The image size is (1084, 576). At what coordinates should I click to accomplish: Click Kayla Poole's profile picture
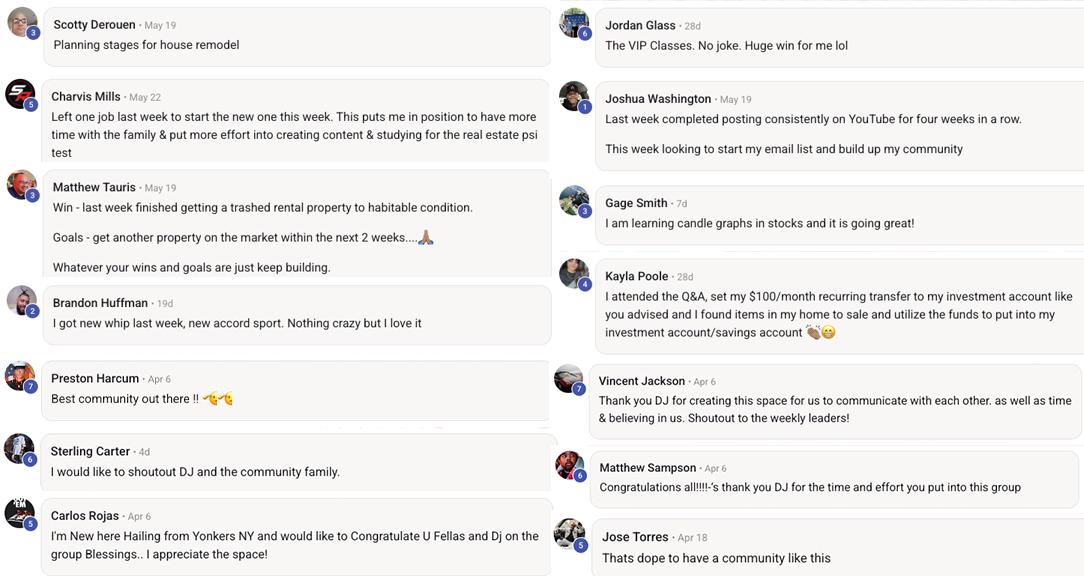574,274
